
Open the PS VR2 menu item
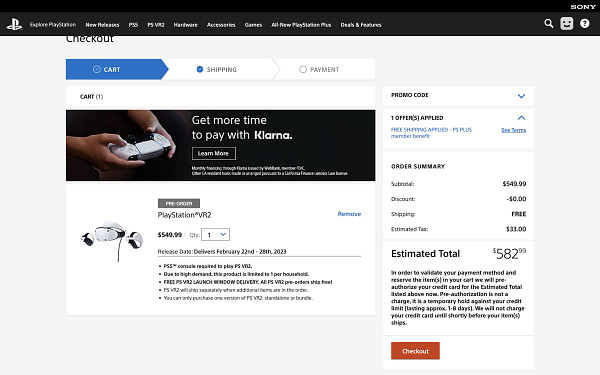pos(156,25)
